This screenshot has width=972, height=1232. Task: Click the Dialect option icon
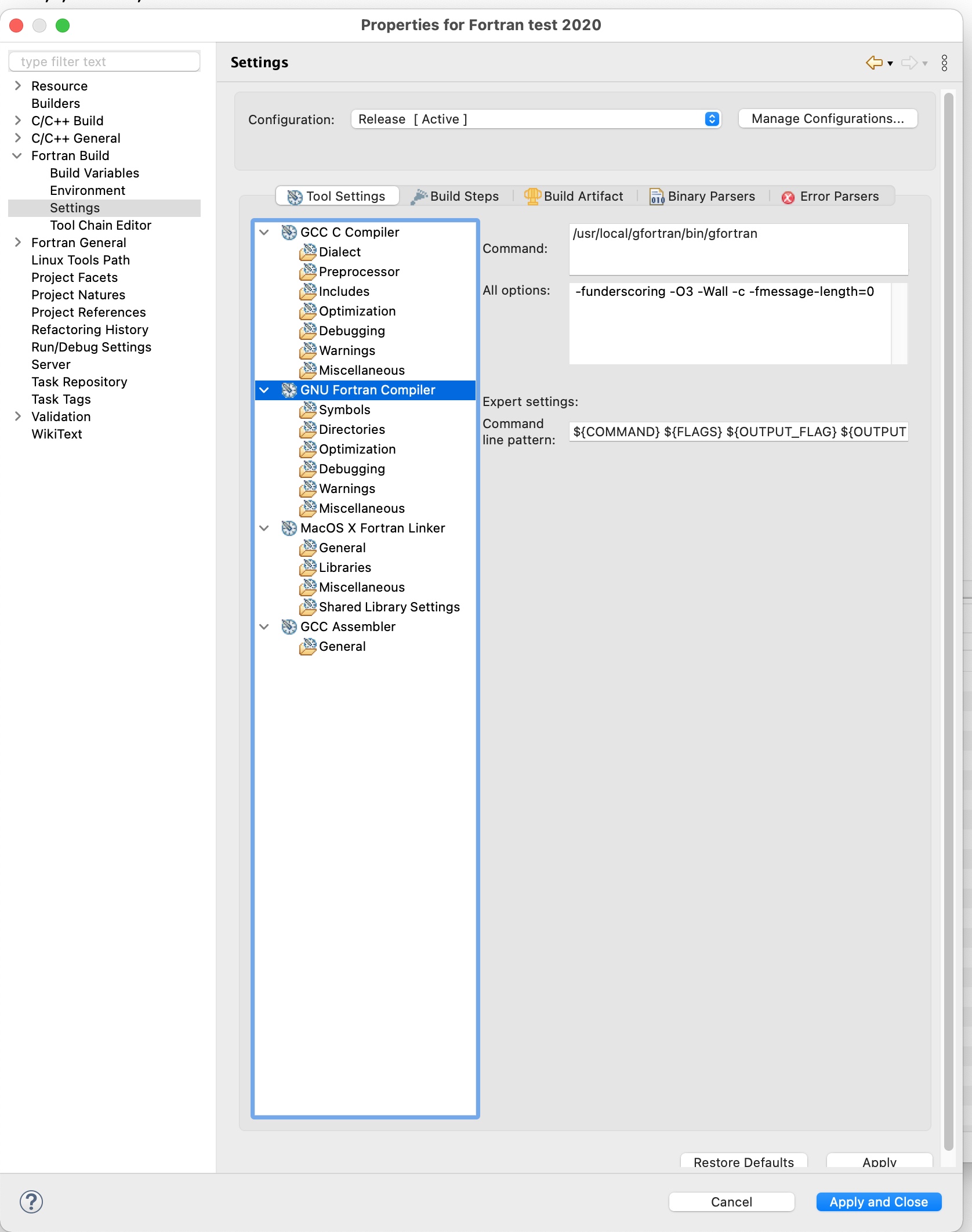[308, 252]
